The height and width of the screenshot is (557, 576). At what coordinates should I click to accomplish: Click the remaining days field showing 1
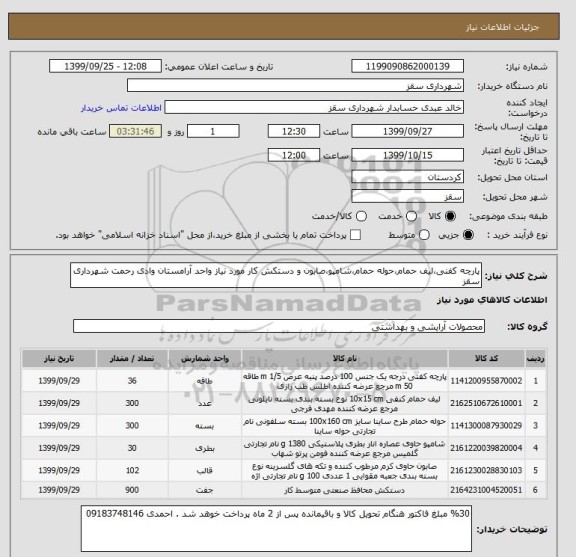click(x=213, y=131)
